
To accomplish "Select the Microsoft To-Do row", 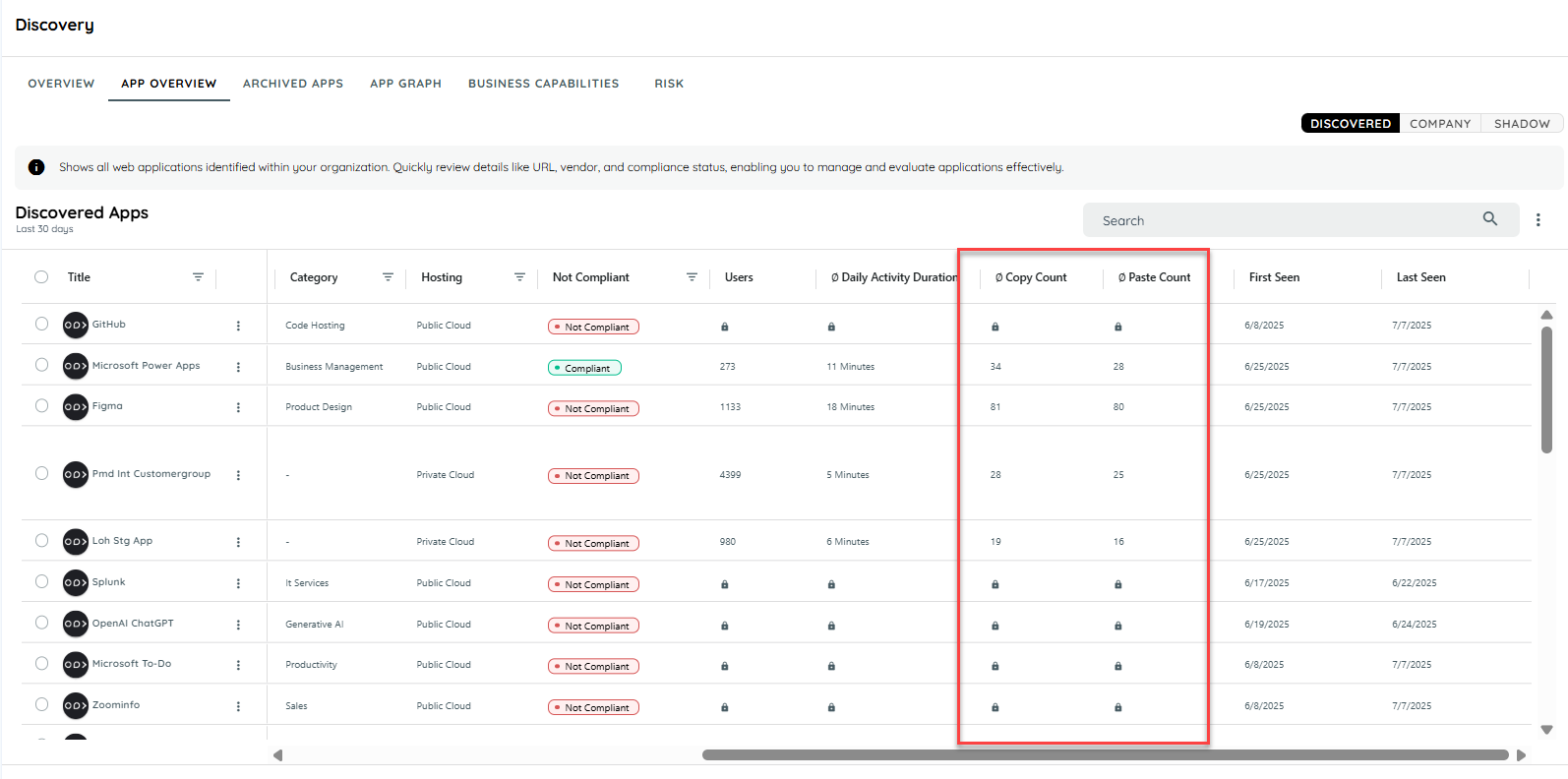I will pos(41,663).
